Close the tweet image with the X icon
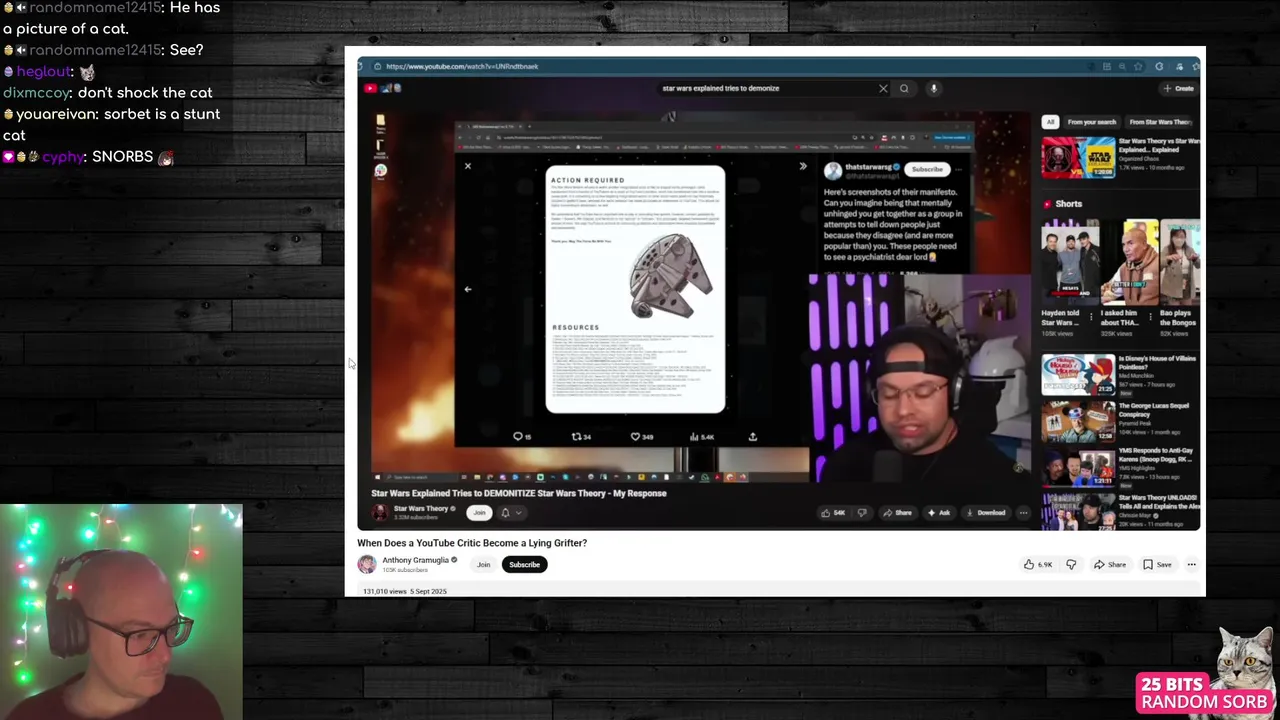 point(467,166)
